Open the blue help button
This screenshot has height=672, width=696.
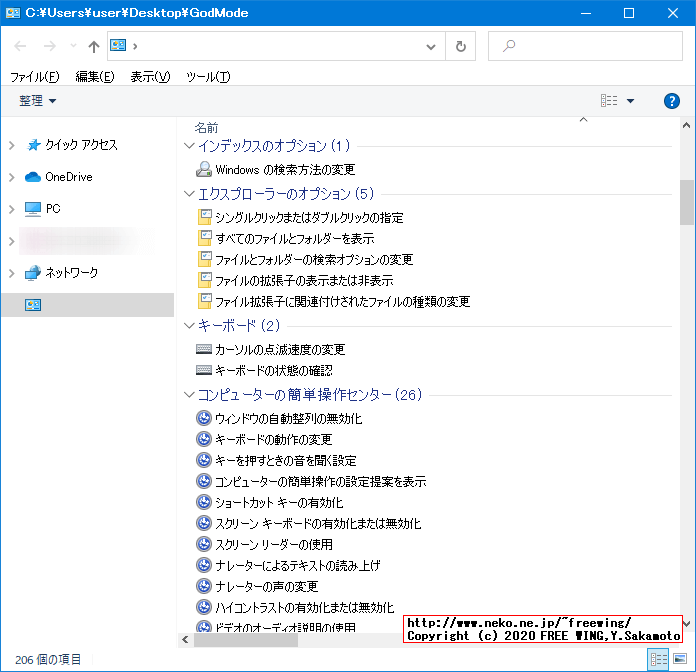click(x=672, y=101)
